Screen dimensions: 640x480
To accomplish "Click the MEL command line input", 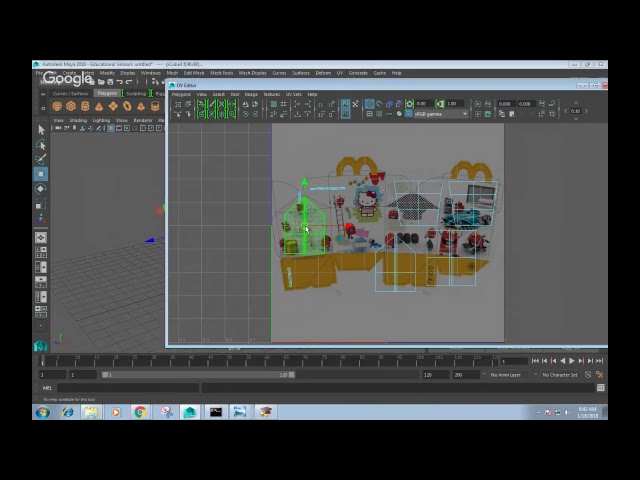I will click(x=129, y=388).
